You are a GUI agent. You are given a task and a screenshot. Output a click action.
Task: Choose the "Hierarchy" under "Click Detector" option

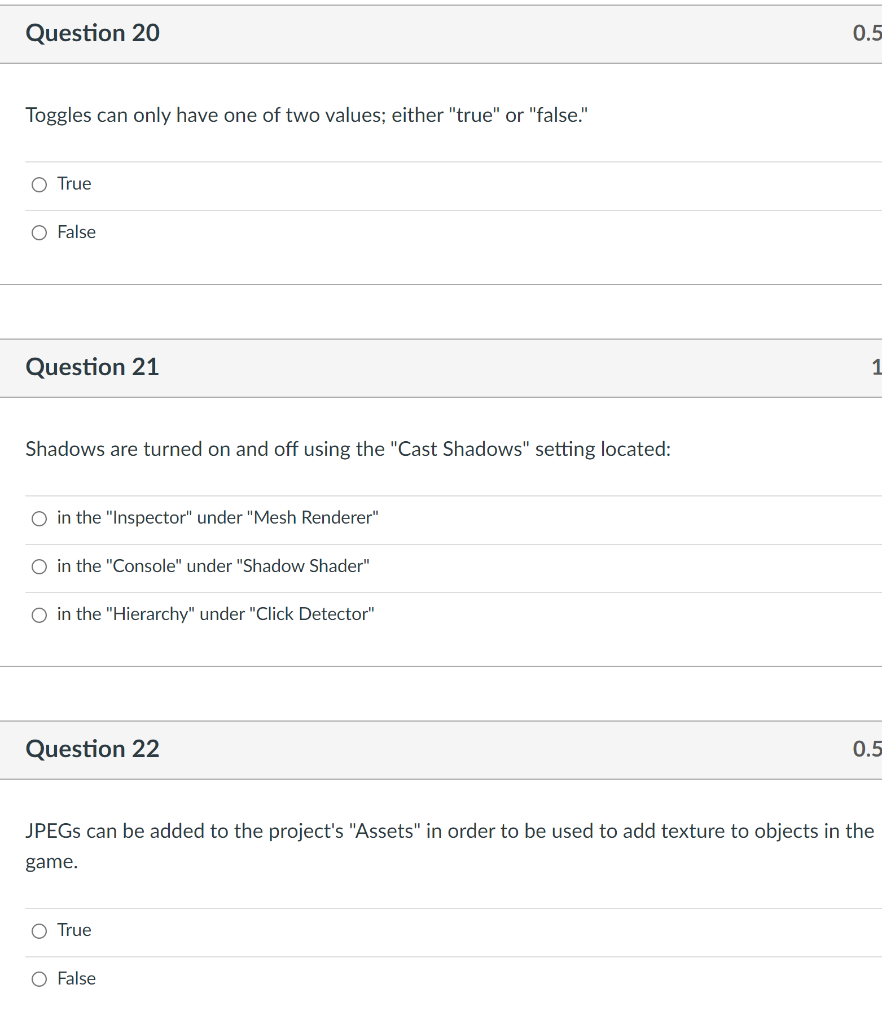coord(38,614)
